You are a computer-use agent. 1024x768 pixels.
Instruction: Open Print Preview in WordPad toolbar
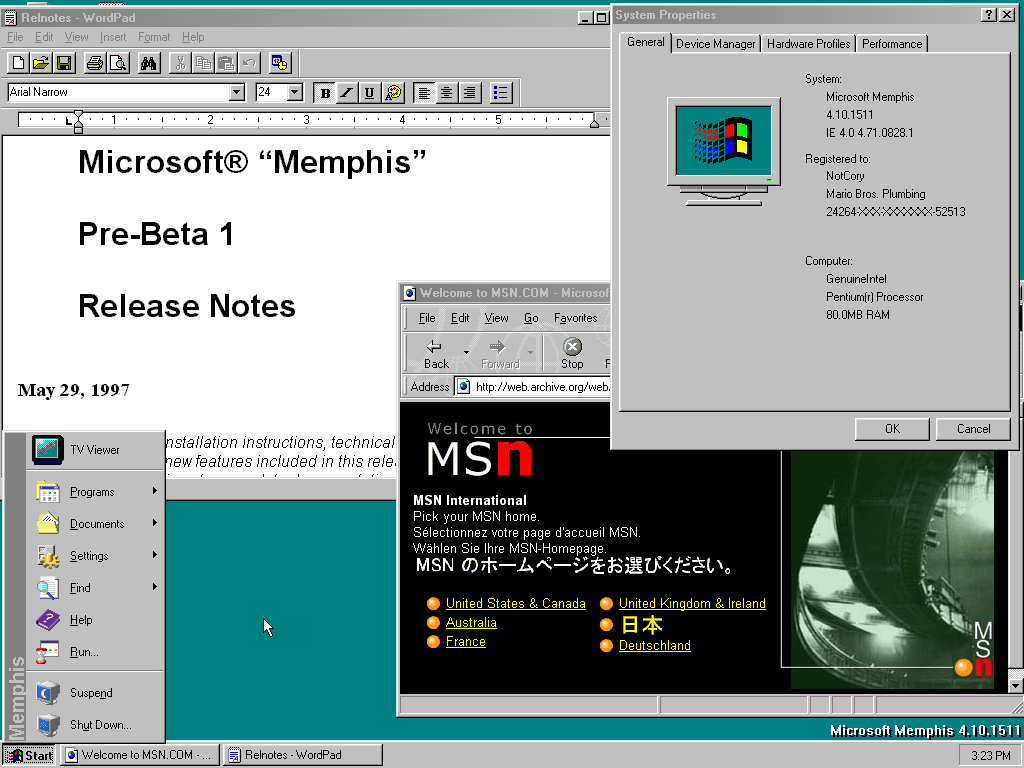coord(118,63)
